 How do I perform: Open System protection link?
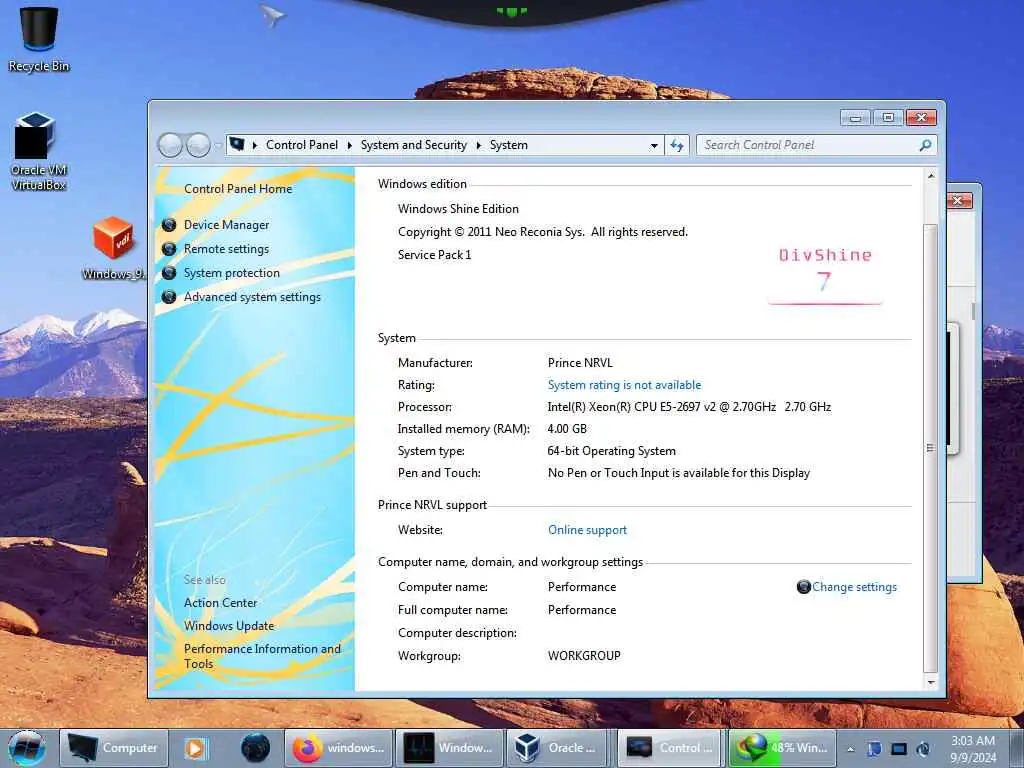[232, 273]
